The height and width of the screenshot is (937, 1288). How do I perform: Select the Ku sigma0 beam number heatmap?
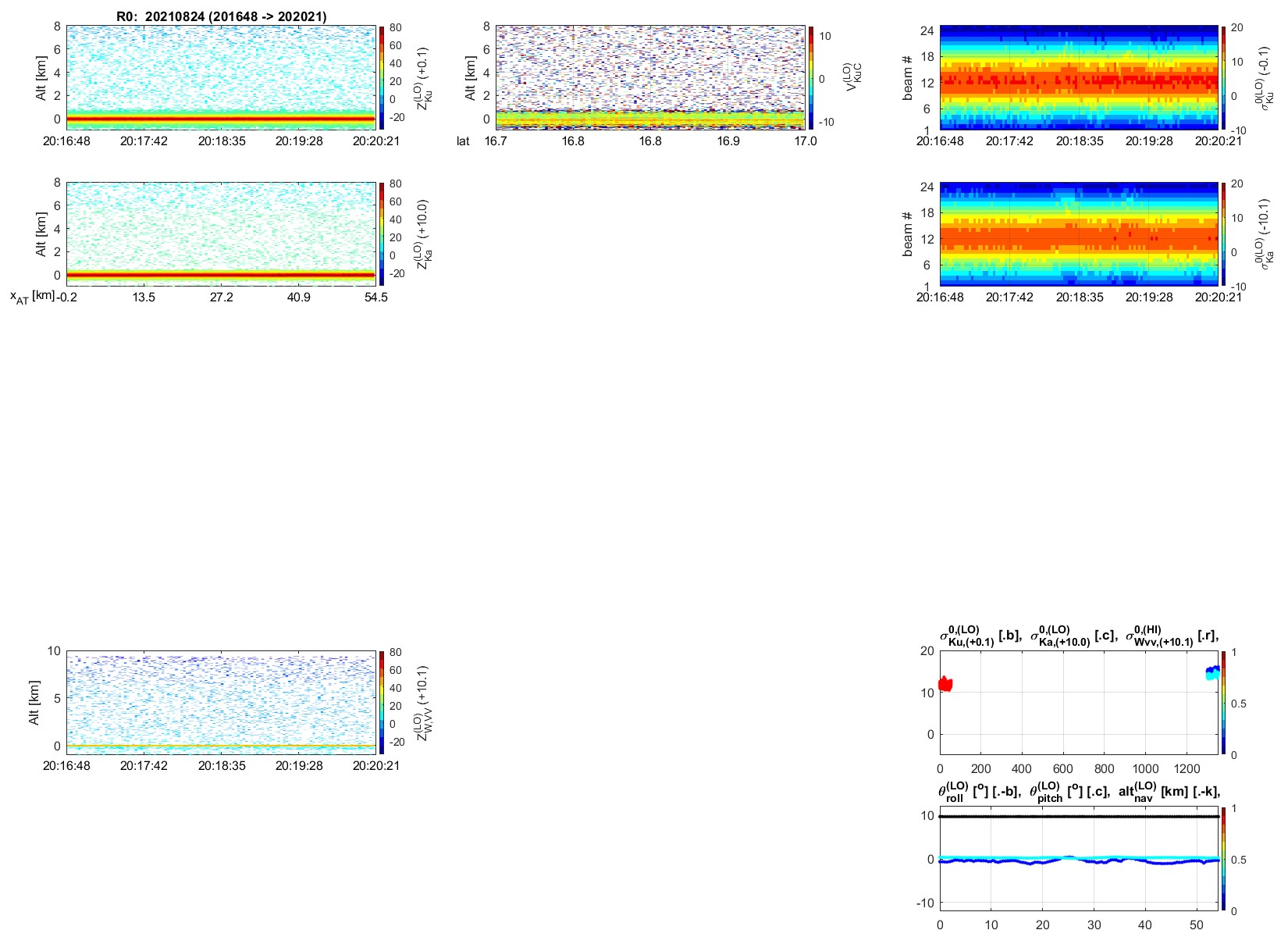(1079, 77)
